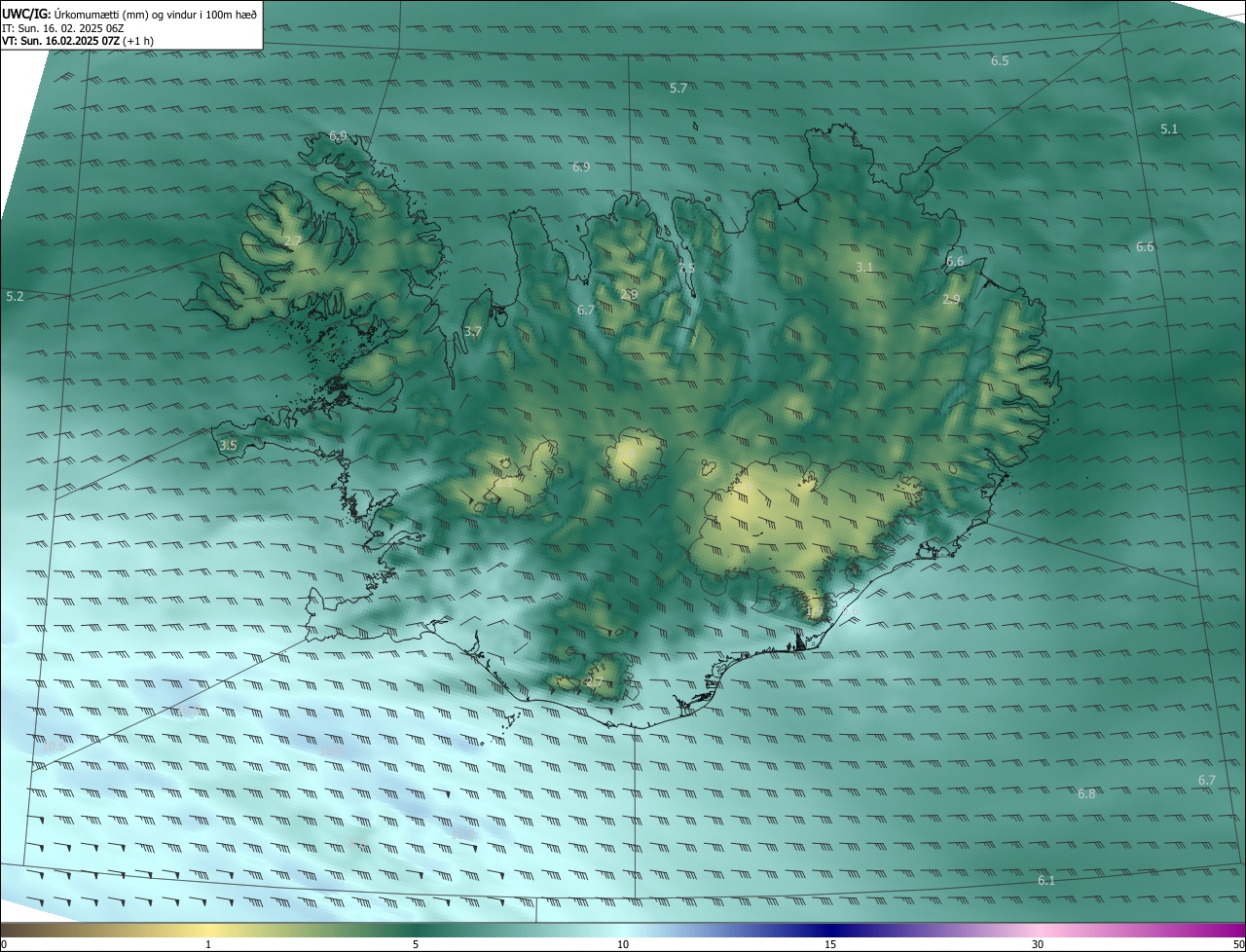1246x952 pixels.
Task: Click the 3.1 value label on the map
Action: point(864,267)
